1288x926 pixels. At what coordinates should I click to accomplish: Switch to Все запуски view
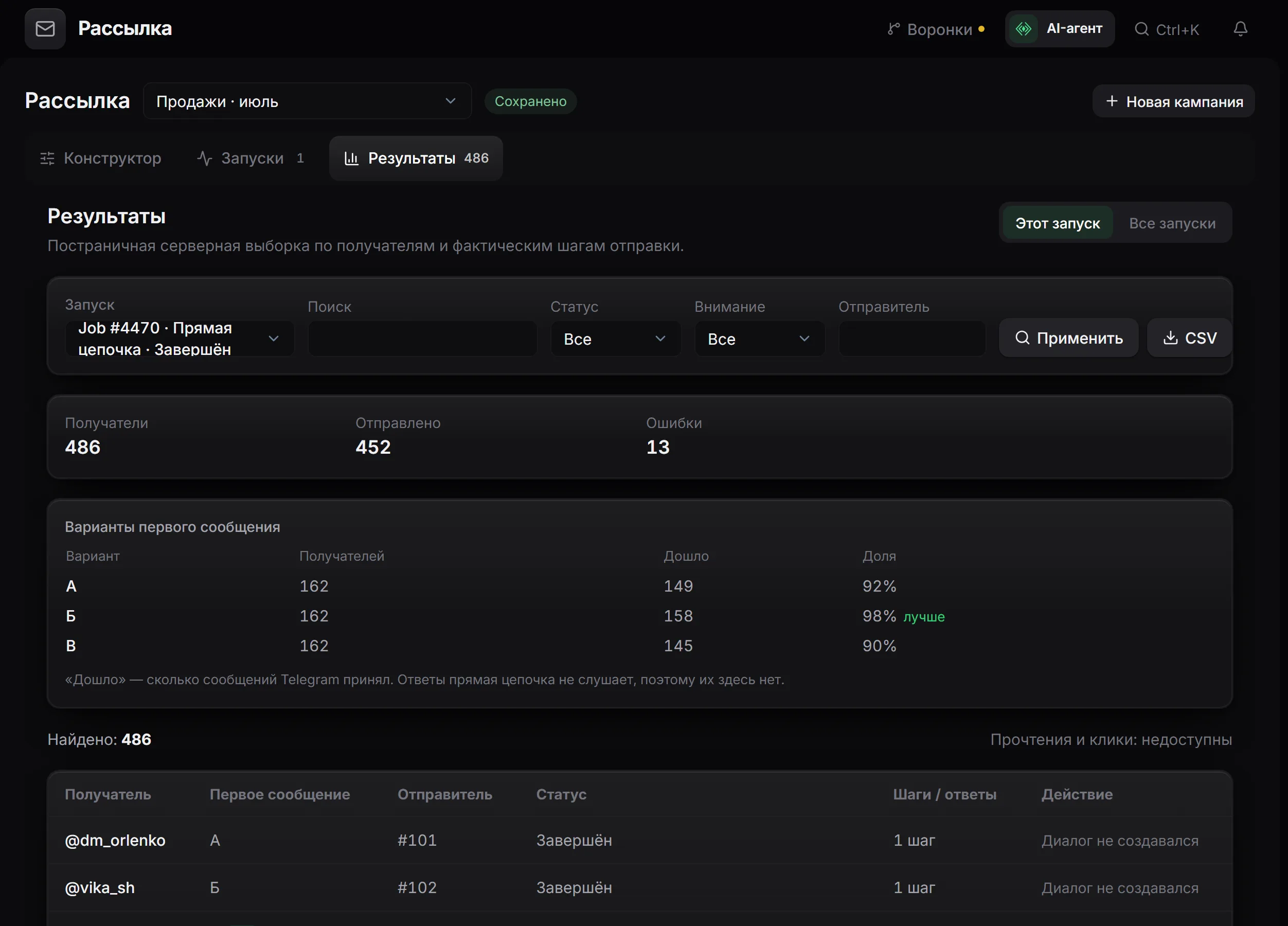click(x=1172, y=223)
